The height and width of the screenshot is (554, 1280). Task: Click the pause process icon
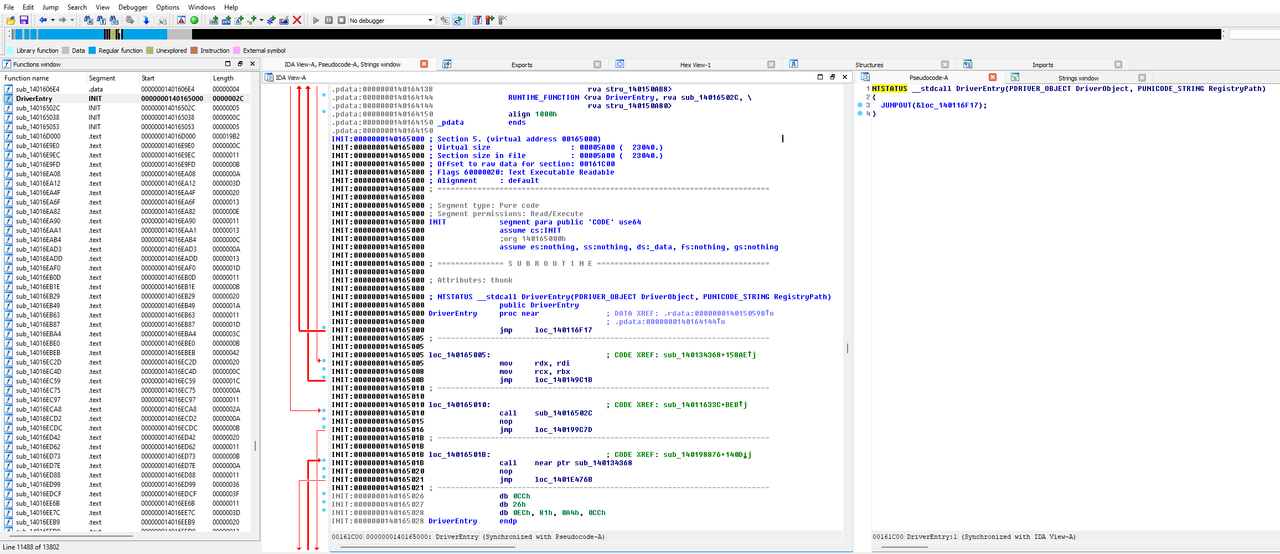(329, 20)
